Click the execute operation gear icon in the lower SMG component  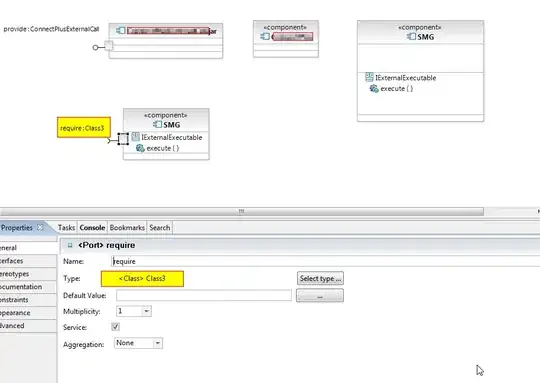[140, 148]
